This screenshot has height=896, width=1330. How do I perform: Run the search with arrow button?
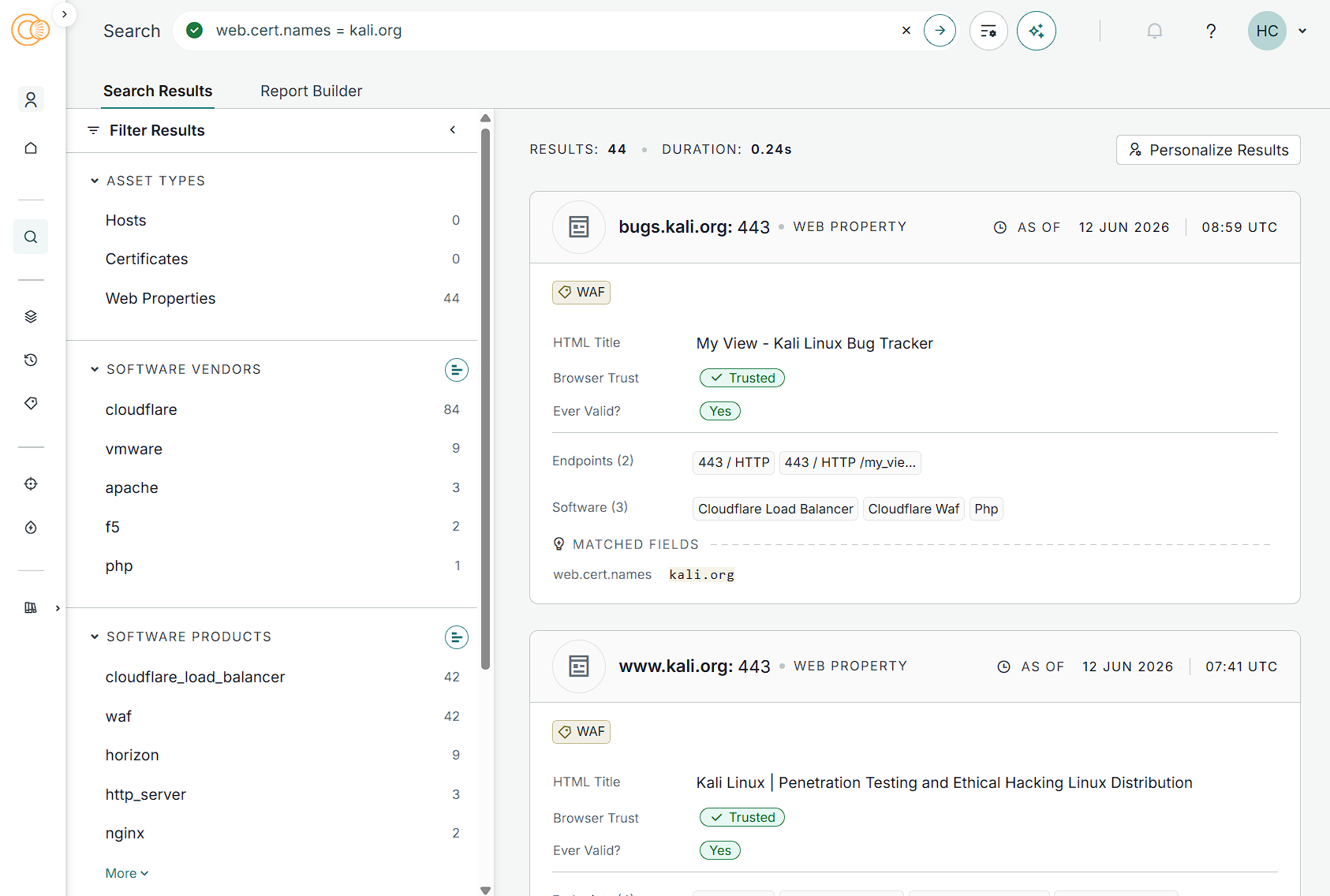click(x=940, y=31)
